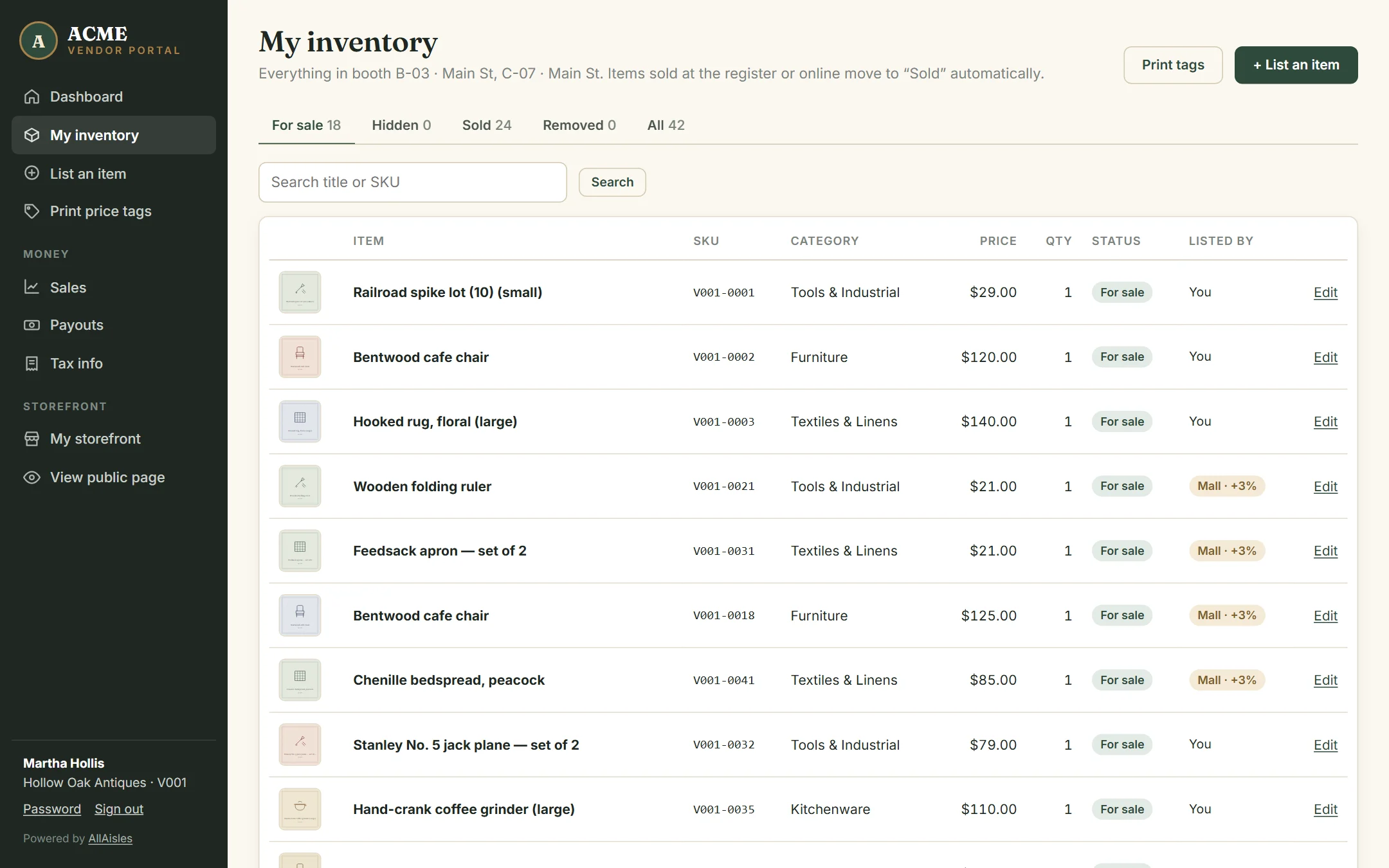Viewport: 1389px width, 868px height.
Task: Go to Sales in the sidebar
Action: 114,287
